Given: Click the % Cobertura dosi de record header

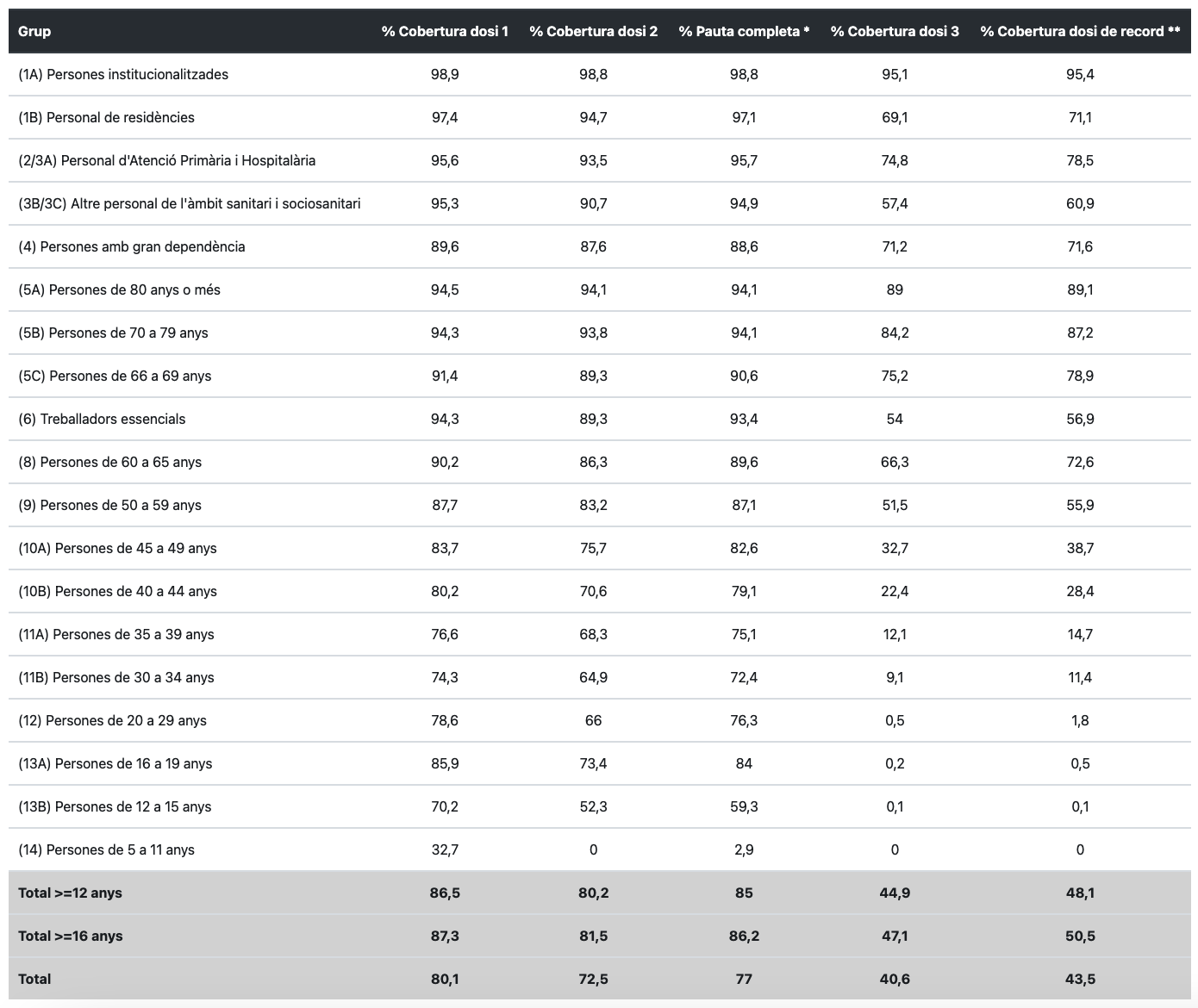Looking at the screenshot, I should (x=1080, y=31).
